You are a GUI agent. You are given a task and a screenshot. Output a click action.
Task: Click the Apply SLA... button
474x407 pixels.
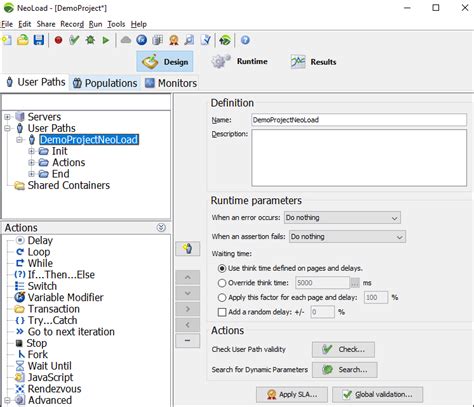(x=292, y=395)
